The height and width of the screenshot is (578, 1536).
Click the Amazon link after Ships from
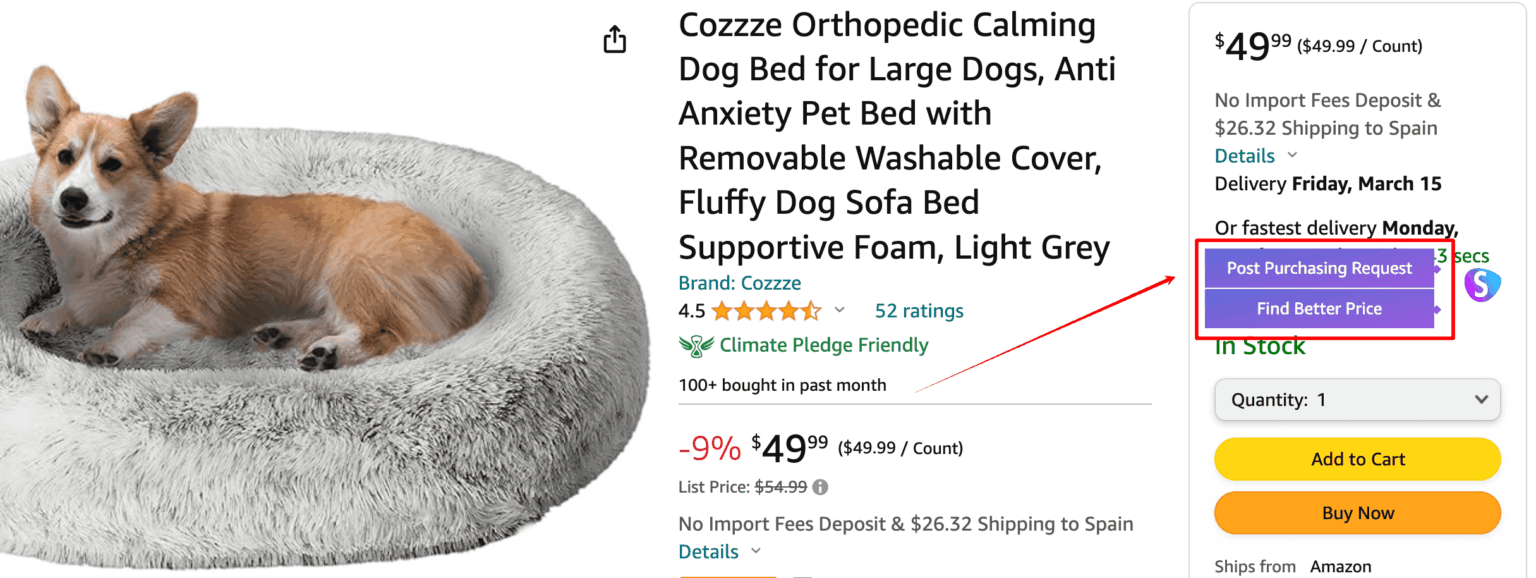click(x=1341, y=566)
